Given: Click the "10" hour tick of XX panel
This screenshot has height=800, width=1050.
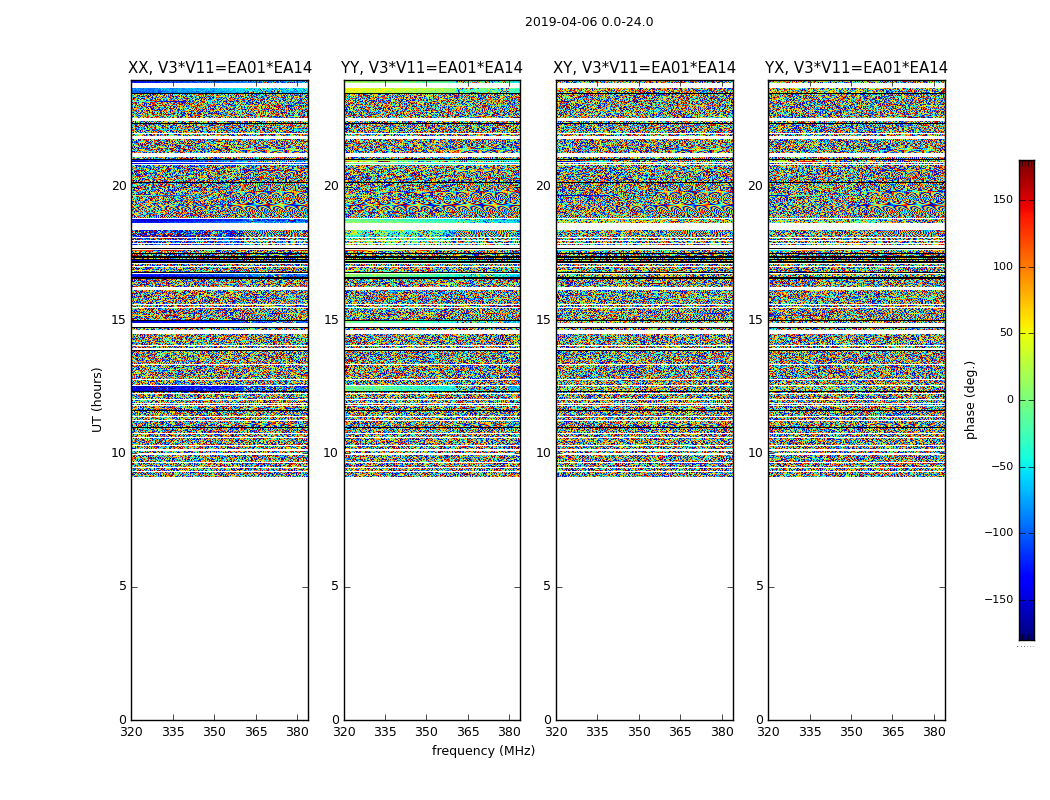Looking at the screenshot, I should click(119, 453).
